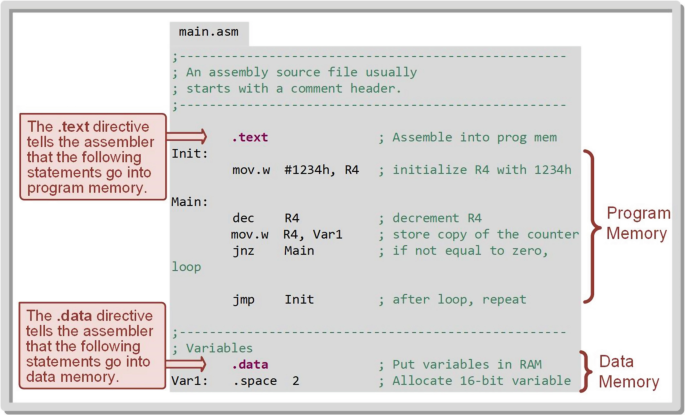685x415 pixels.
Task: Click the jnz Main instruction
Action: click(x=273, y=251)
